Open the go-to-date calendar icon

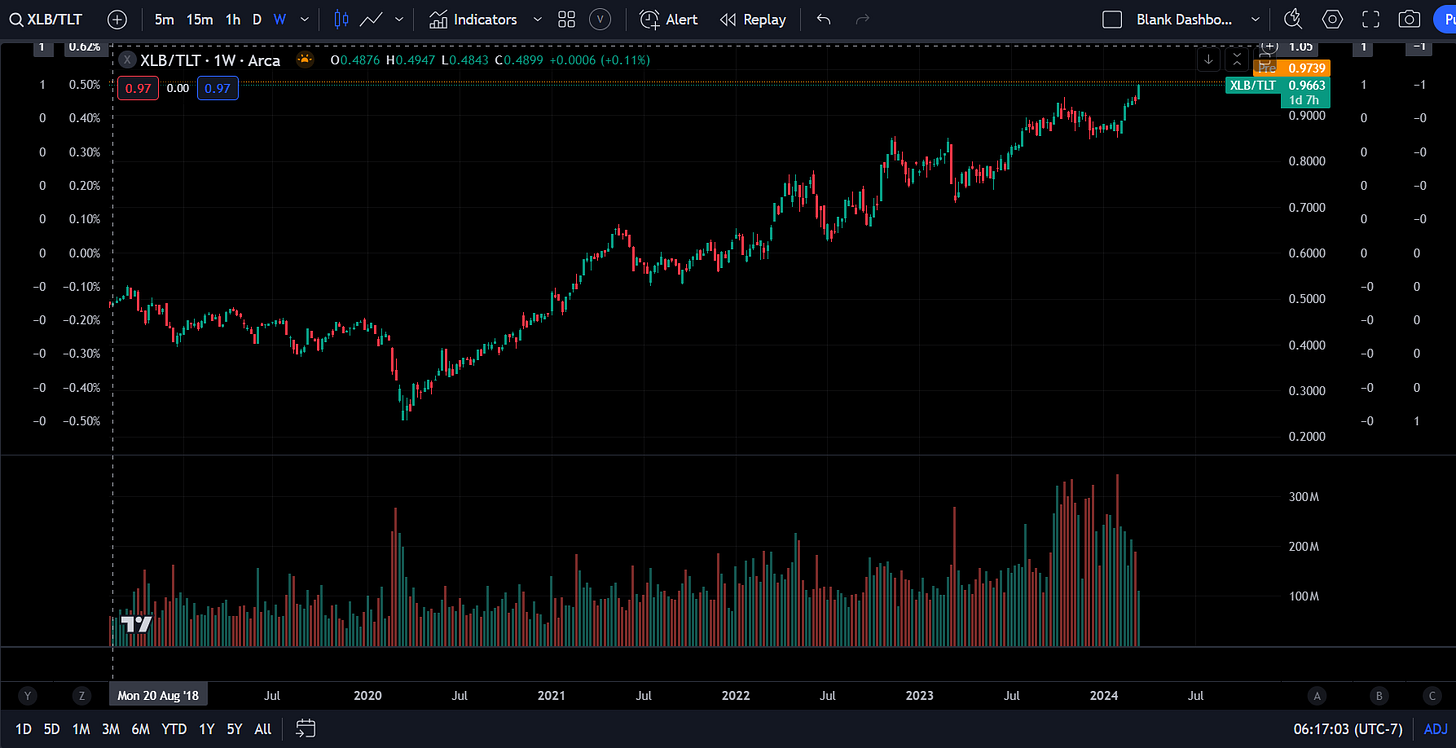coord(306,729)
